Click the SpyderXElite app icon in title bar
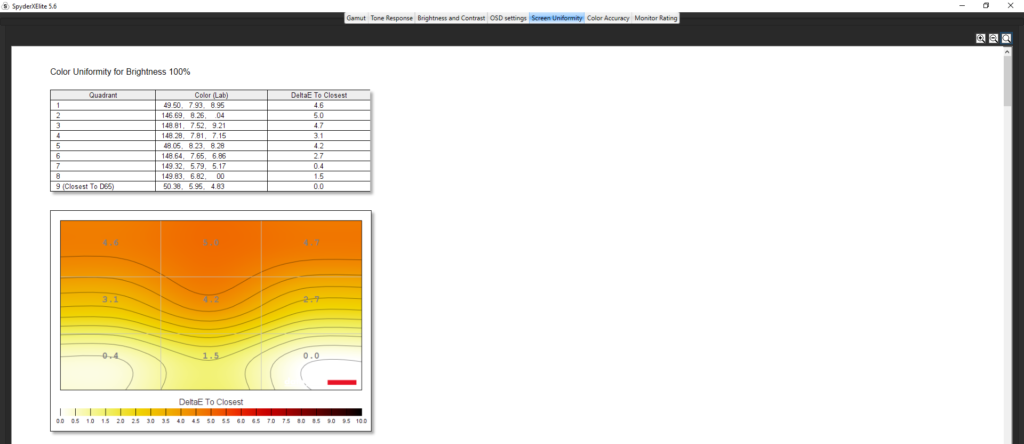Image resolution: width=1024 pixels, height=444 pixels. [x=6, y=5]
